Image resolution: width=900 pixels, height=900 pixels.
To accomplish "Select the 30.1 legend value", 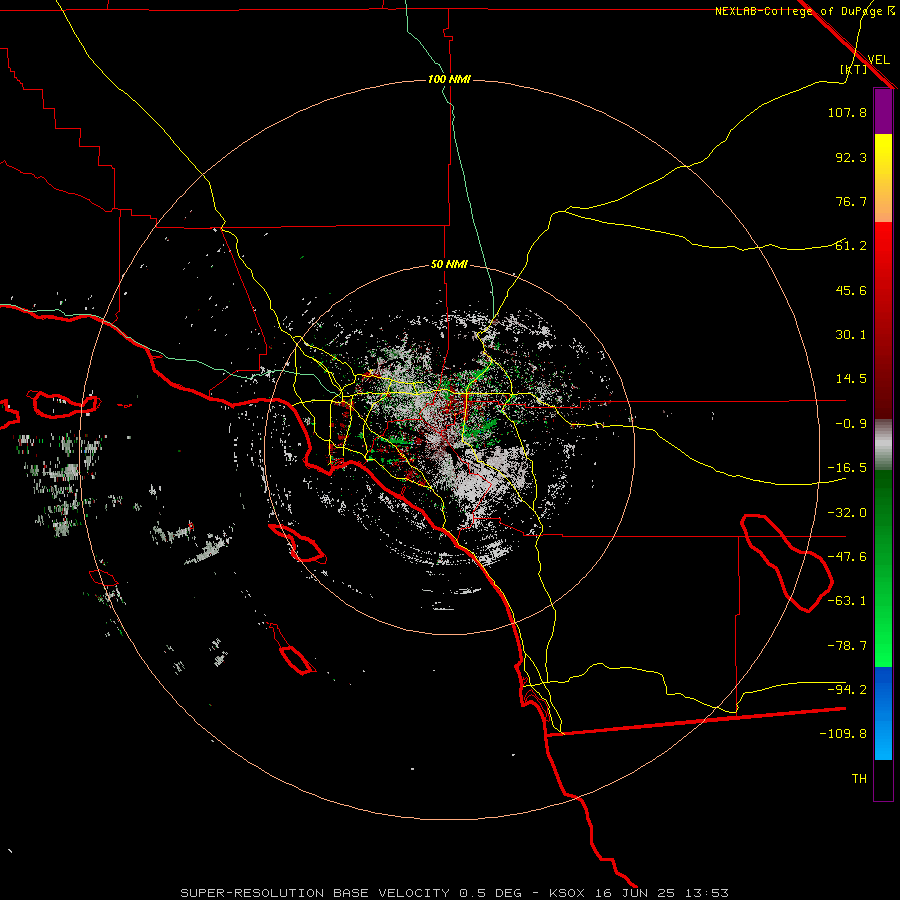I will tap(851, 335).
